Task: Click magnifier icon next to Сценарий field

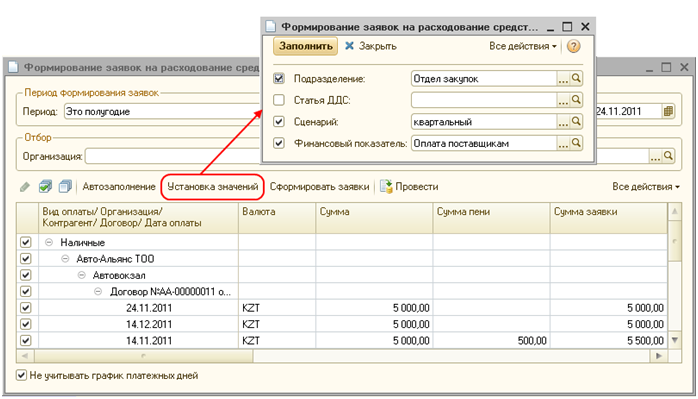Action: (576, 121)
